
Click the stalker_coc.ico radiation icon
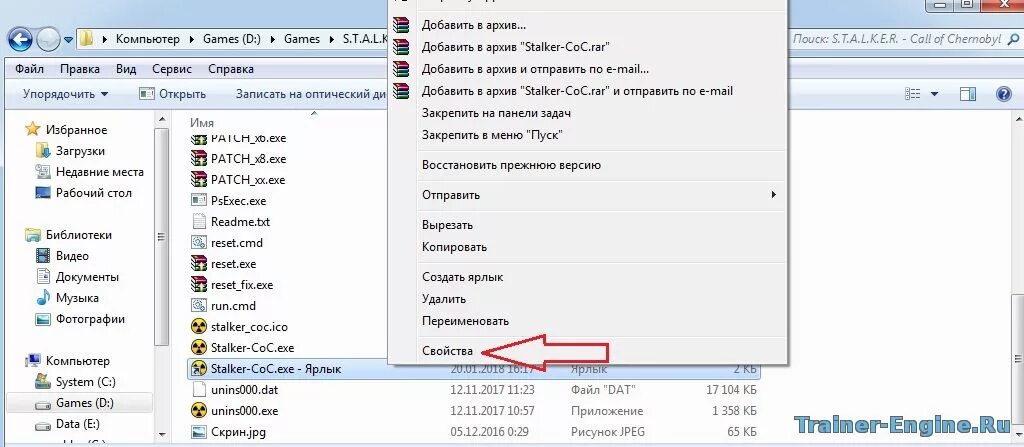[x=199, y=327]
